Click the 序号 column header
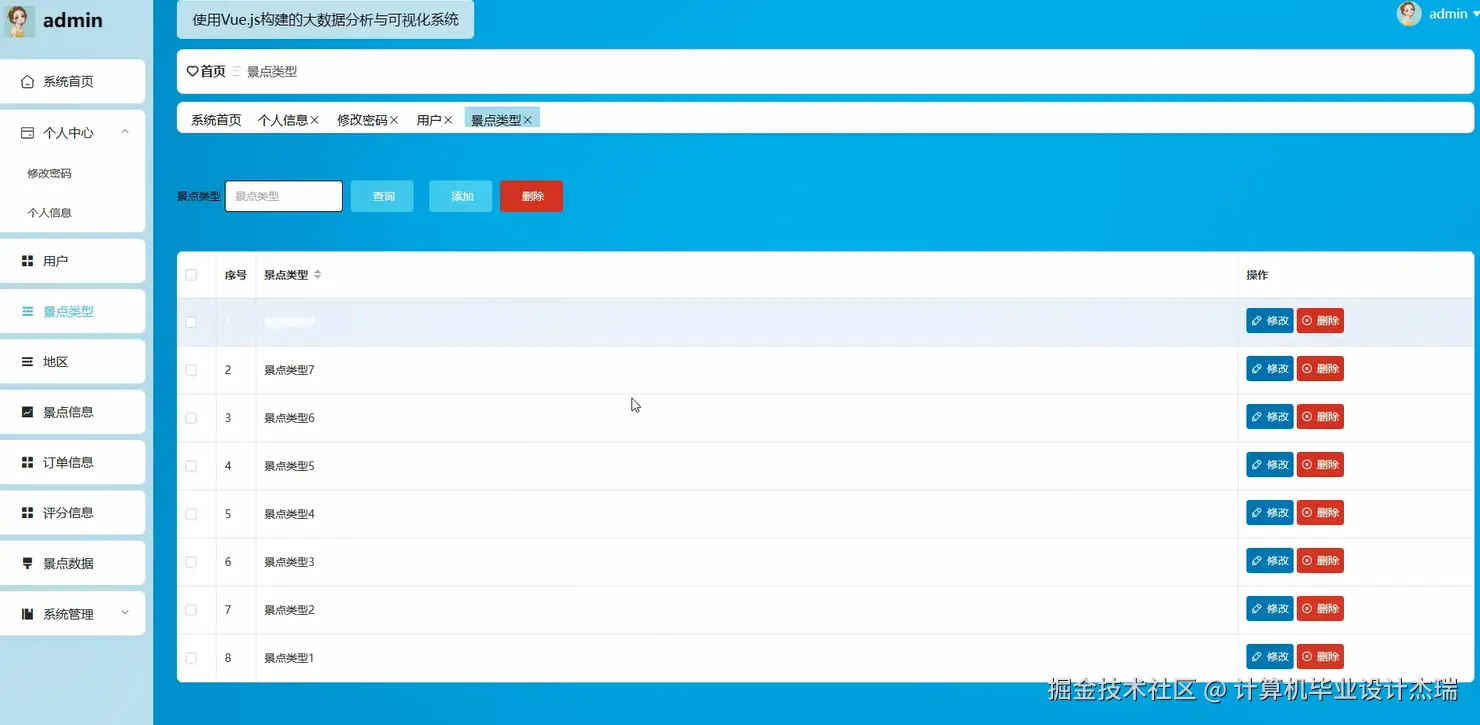The width and height of the screenshot is (1480, 725). [235, 275]
